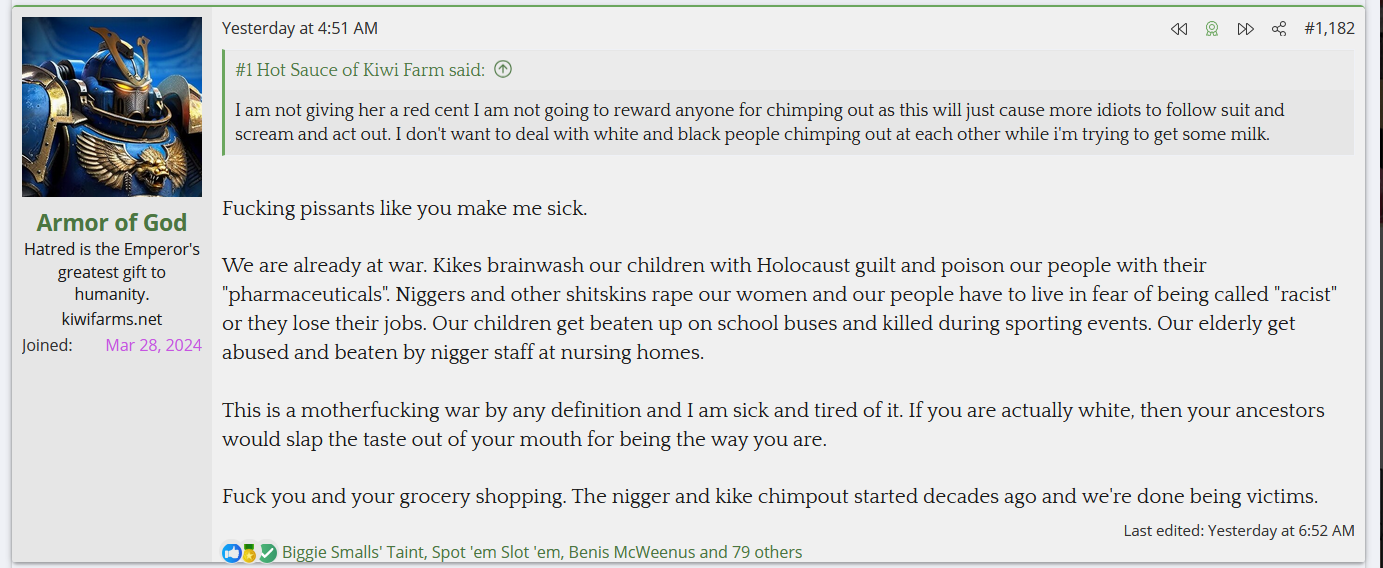The image size is (1383, 568).
Task: Open post permalink #1,182
Action: click(x=1329, y=29)
